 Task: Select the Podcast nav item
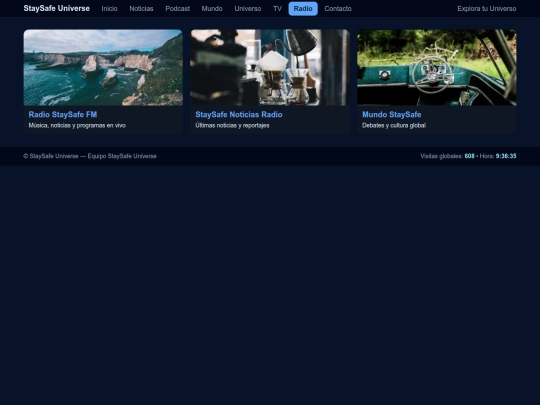[177, 9]
